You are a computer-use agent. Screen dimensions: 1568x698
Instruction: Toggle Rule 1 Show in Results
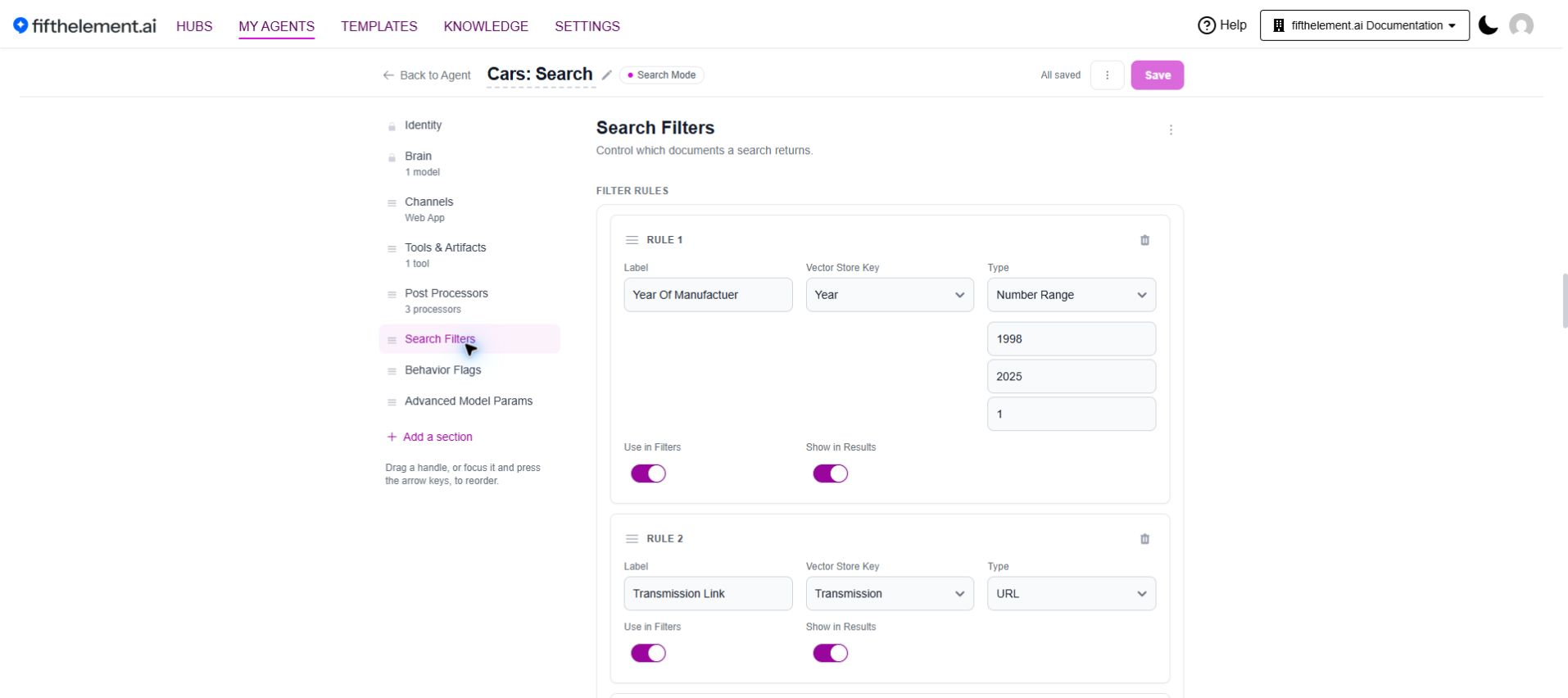click(x=830, y=474)
